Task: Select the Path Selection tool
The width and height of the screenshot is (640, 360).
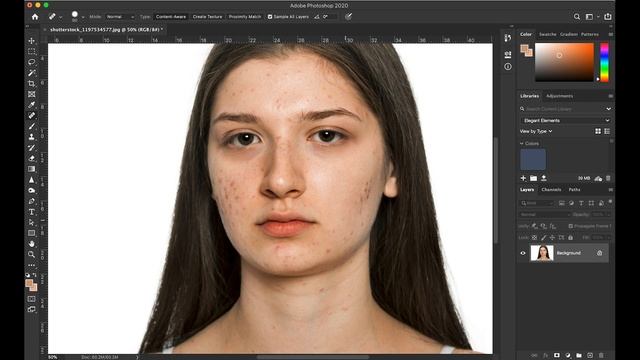Action: (x=31, y=222)
